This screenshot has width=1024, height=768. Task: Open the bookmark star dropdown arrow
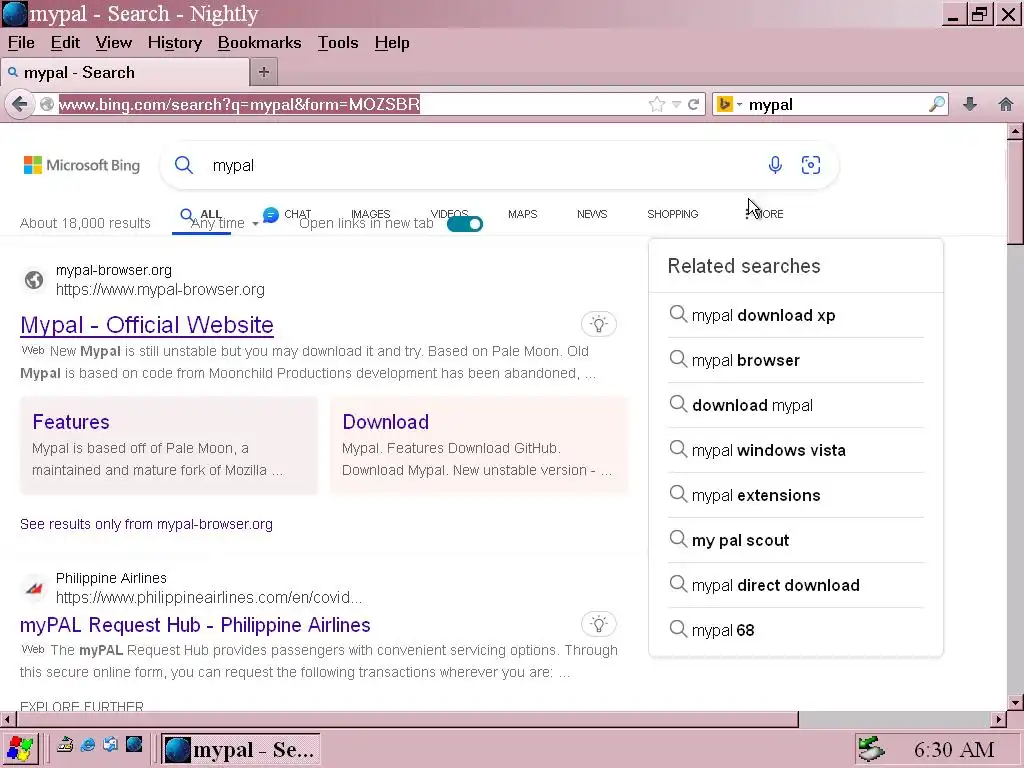(x=677, y=104)
